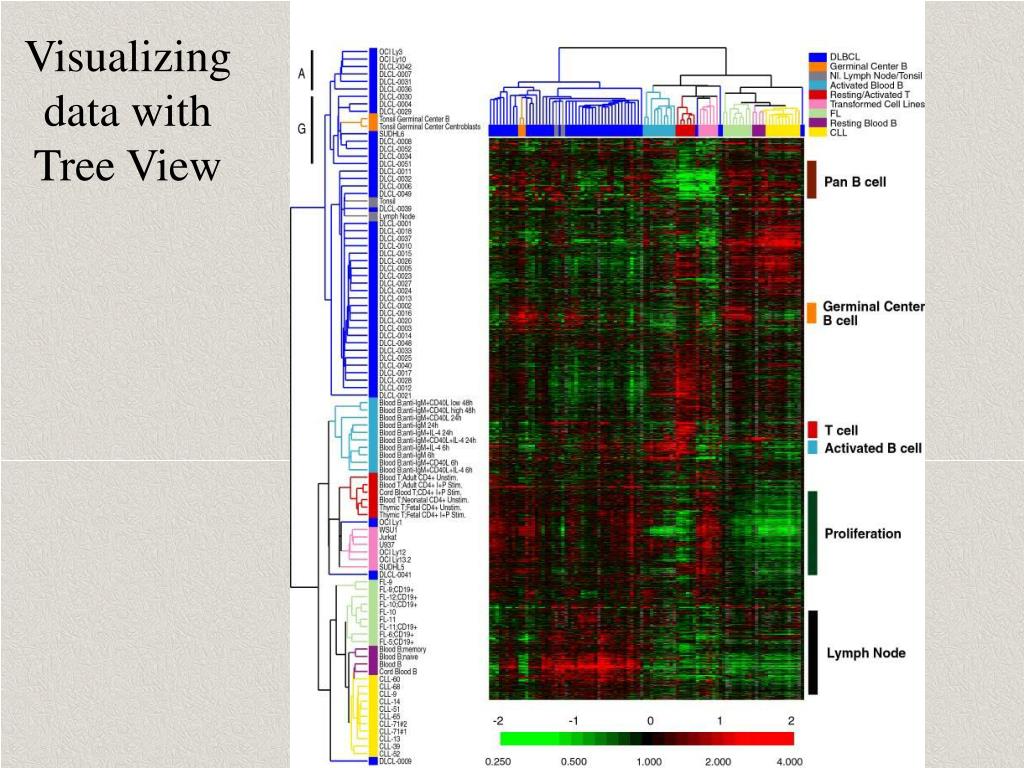
Task: Click the orange bar beside Germinal Center B cell
Action: [x=812, y=313]
